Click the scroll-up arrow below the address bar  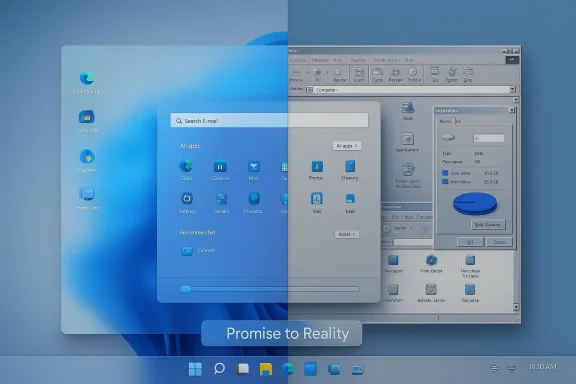[516, 100]
